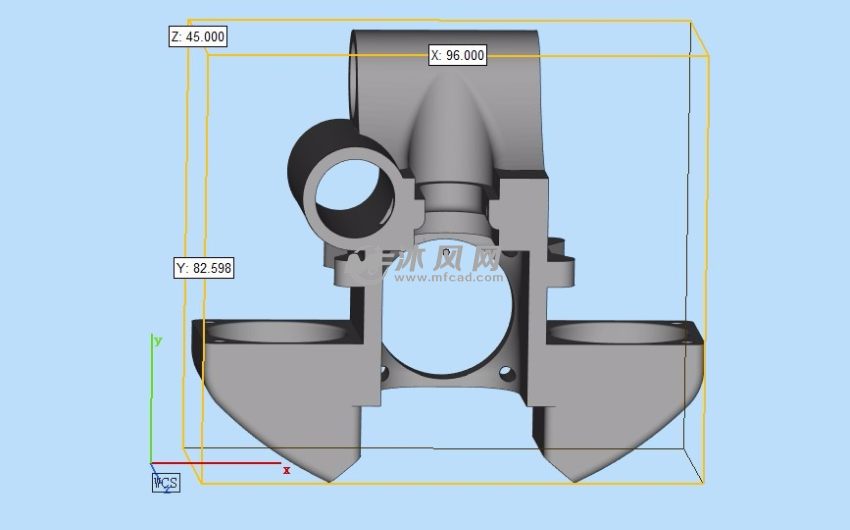850x530 pixels.
Task: Click the top horizontal cylinder of the model
Action: (445, 45)
